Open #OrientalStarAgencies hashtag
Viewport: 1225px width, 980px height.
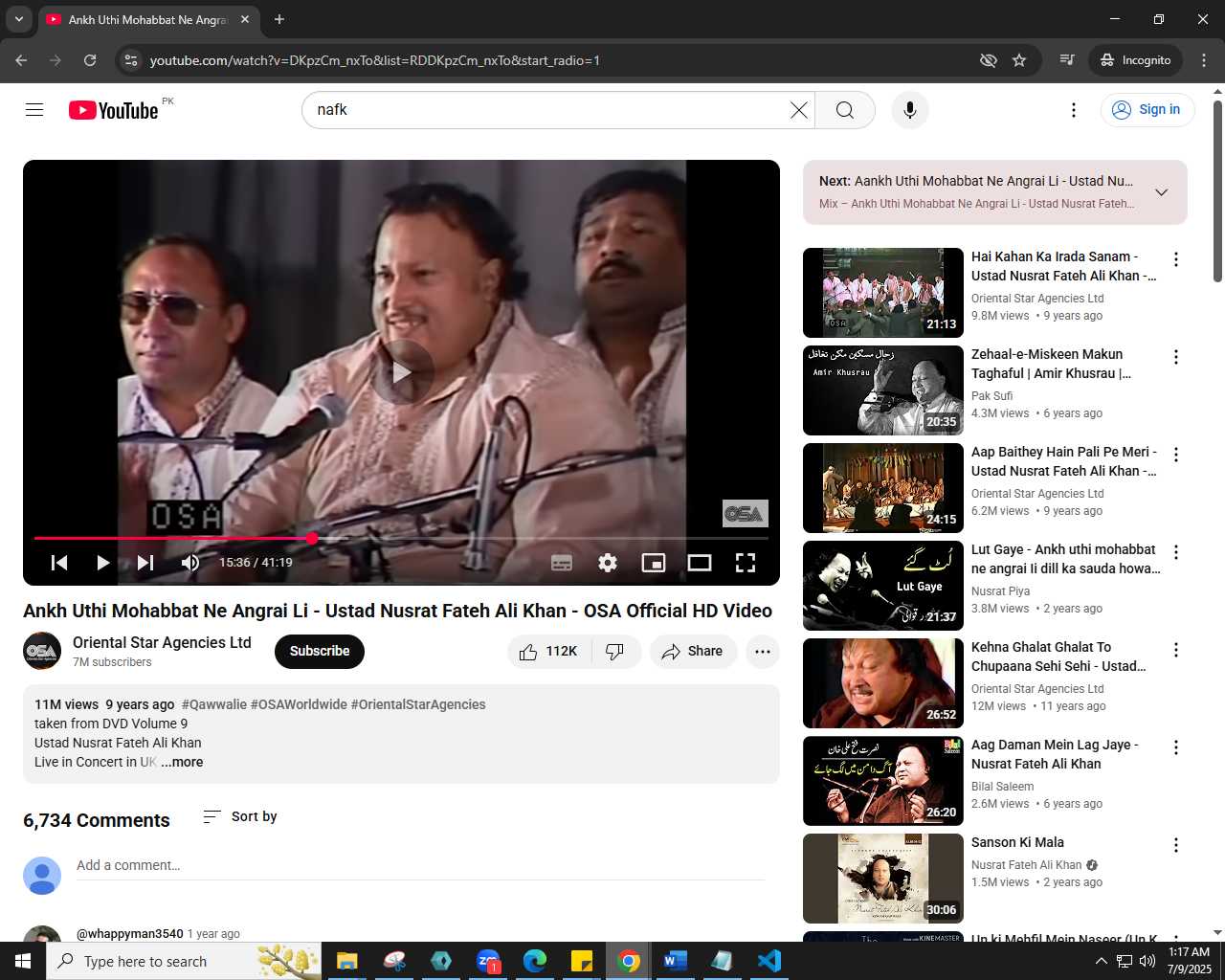[418, 704]
